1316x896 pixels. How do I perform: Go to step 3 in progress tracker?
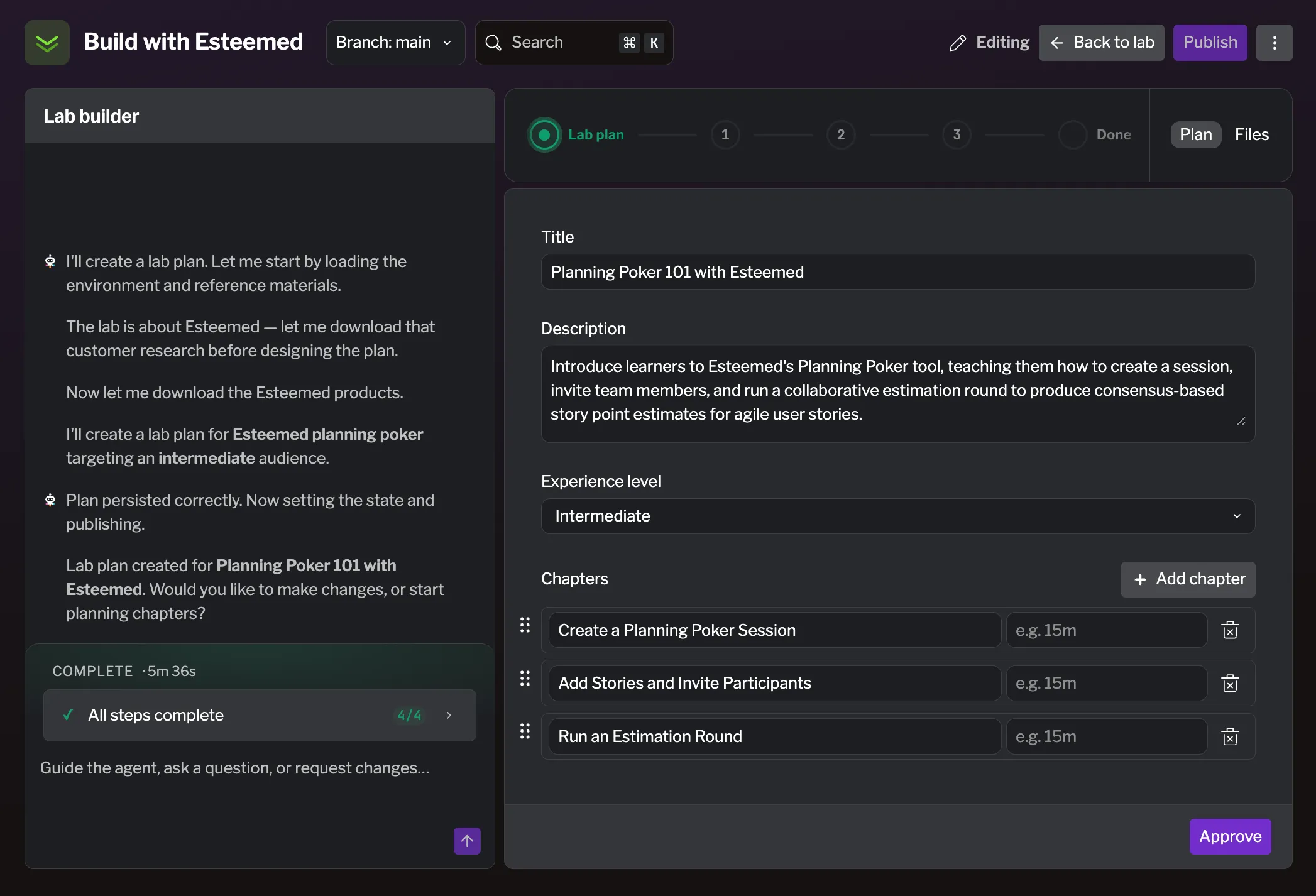[x=957, y=135]
